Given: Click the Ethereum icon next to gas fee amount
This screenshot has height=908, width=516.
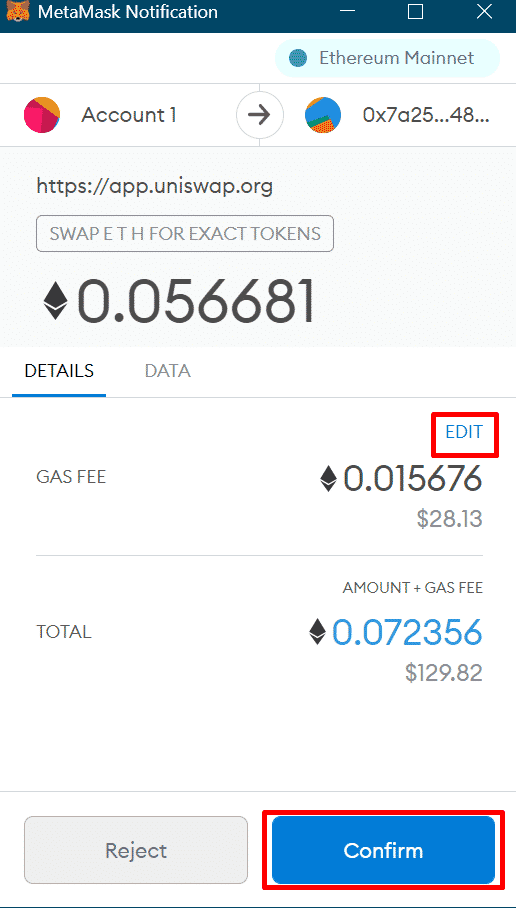Looking at the screenshot, I should tap(328, 479).
